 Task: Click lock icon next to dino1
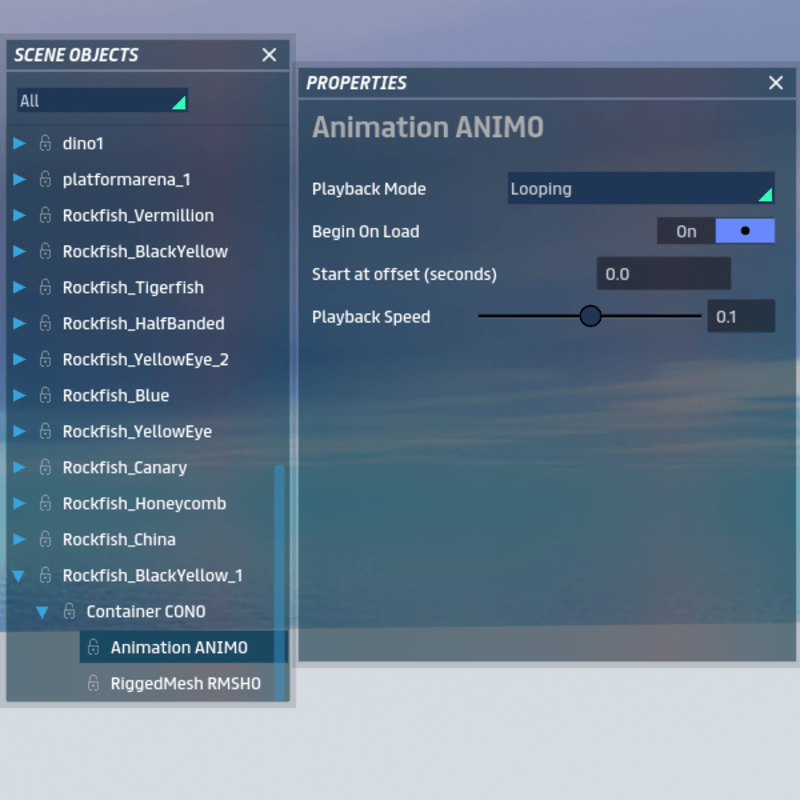[x=45, y=144]
